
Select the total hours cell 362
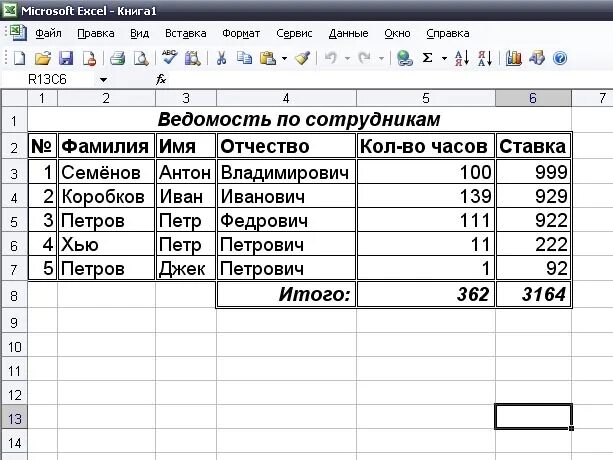coord(425,294)
